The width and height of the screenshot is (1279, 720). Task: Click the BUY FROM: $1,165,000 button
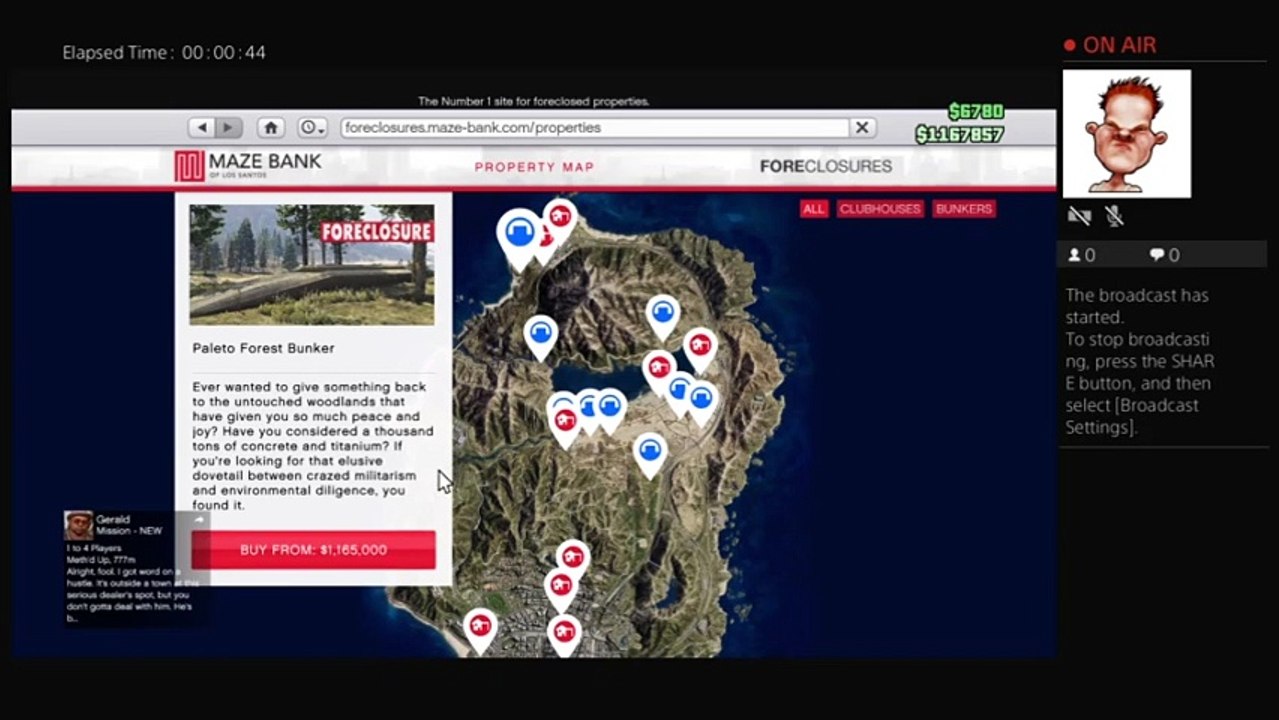313,550
